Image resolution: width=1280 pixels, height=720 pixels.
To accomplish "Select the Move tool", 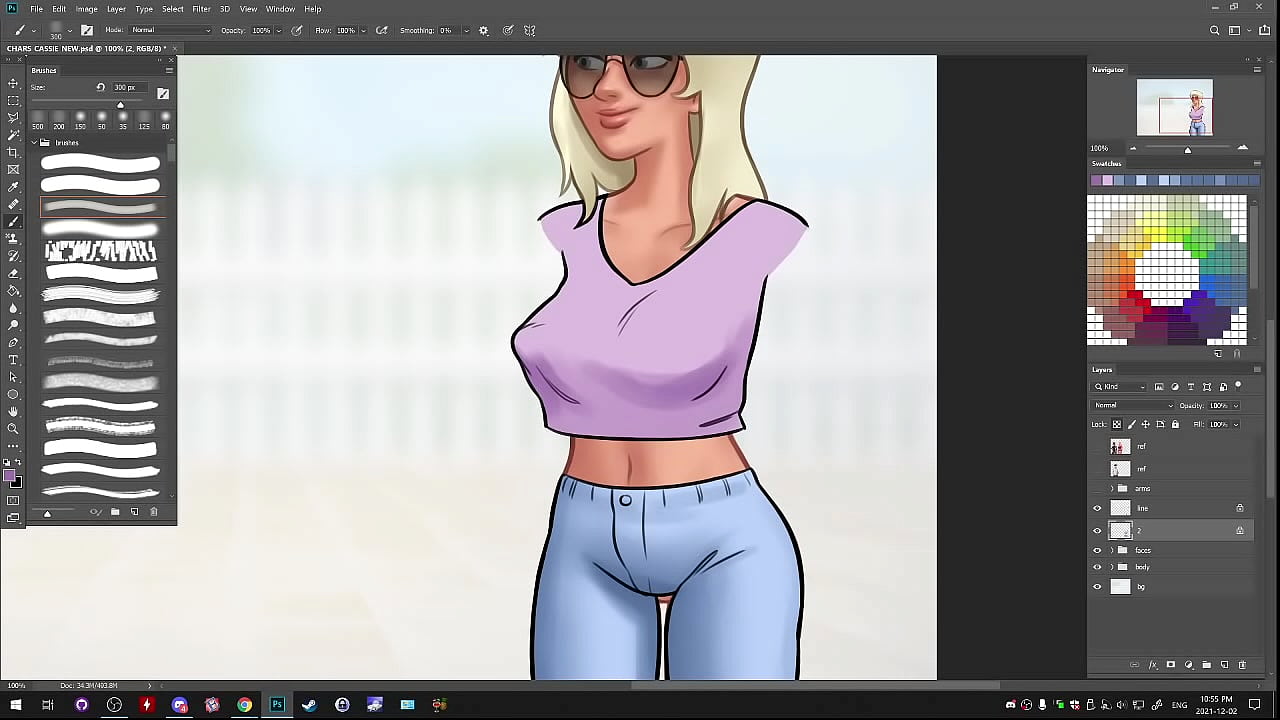I will (13, 83).
